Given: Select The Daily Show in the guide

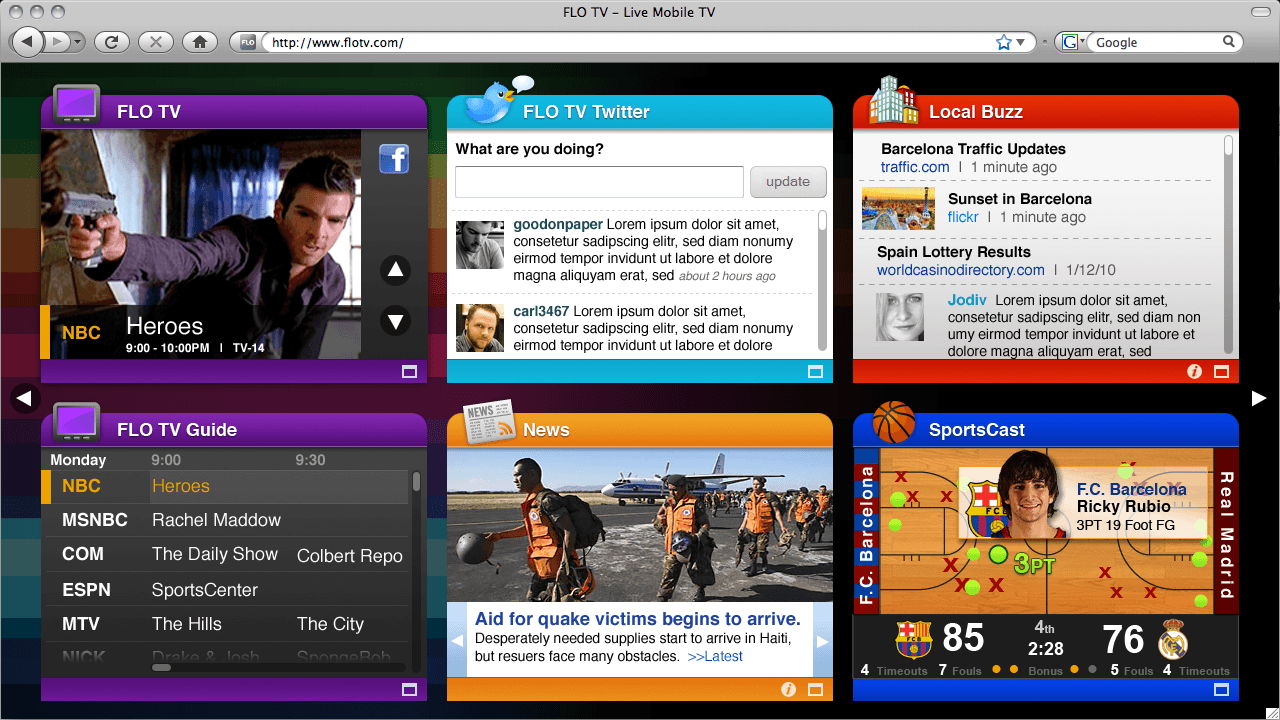Looking at the screenshot, I should point(215,554).
